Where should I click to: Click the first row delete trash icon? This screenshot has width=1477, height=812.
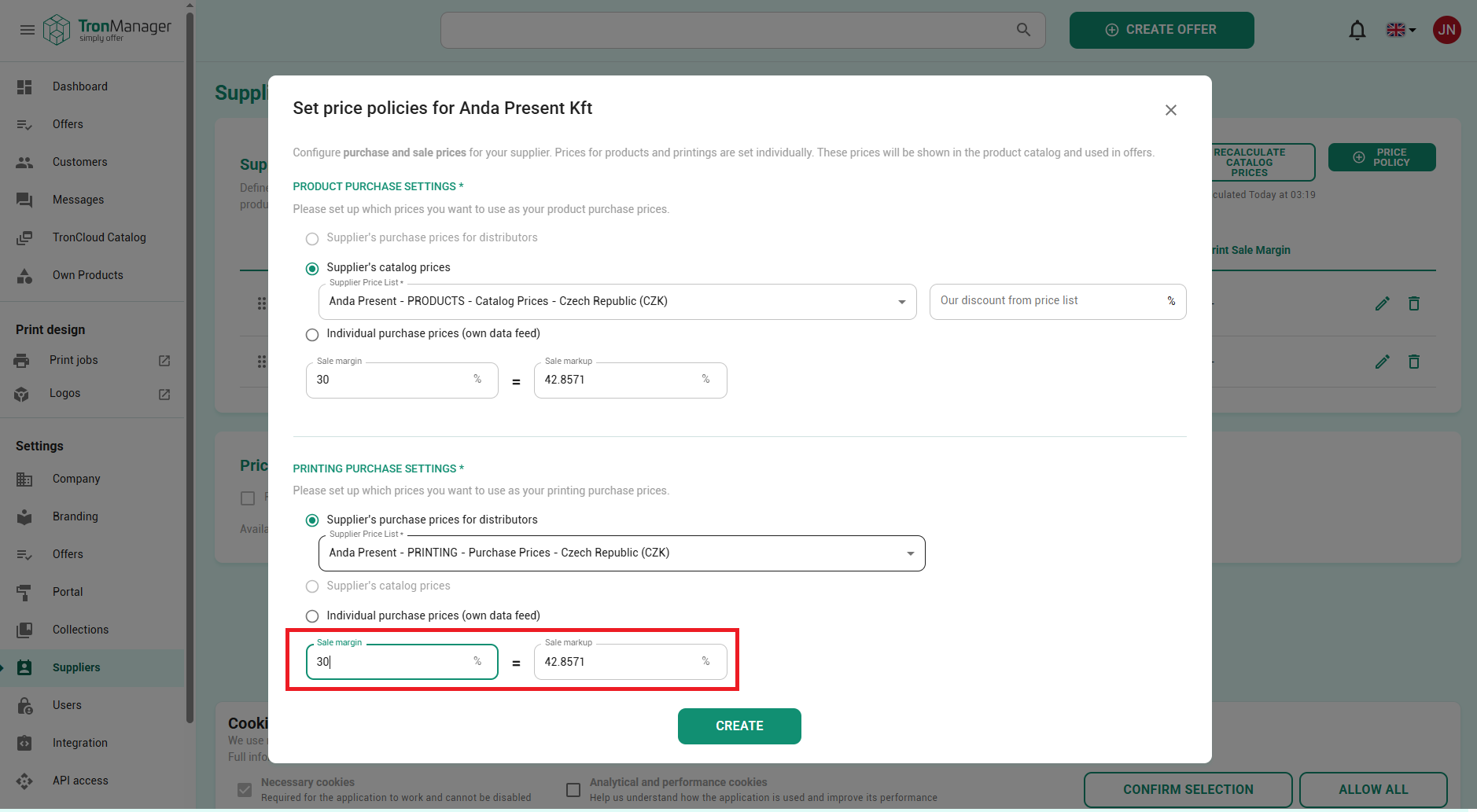pyautogui.click(x=1414, y=303)
